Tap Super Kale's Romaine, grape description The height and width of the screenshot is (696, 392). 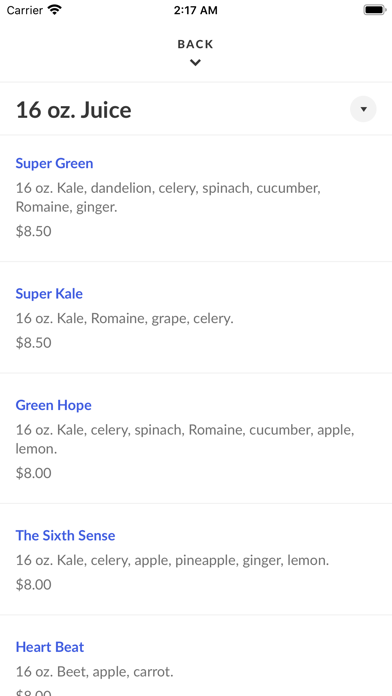click(124, 319)
